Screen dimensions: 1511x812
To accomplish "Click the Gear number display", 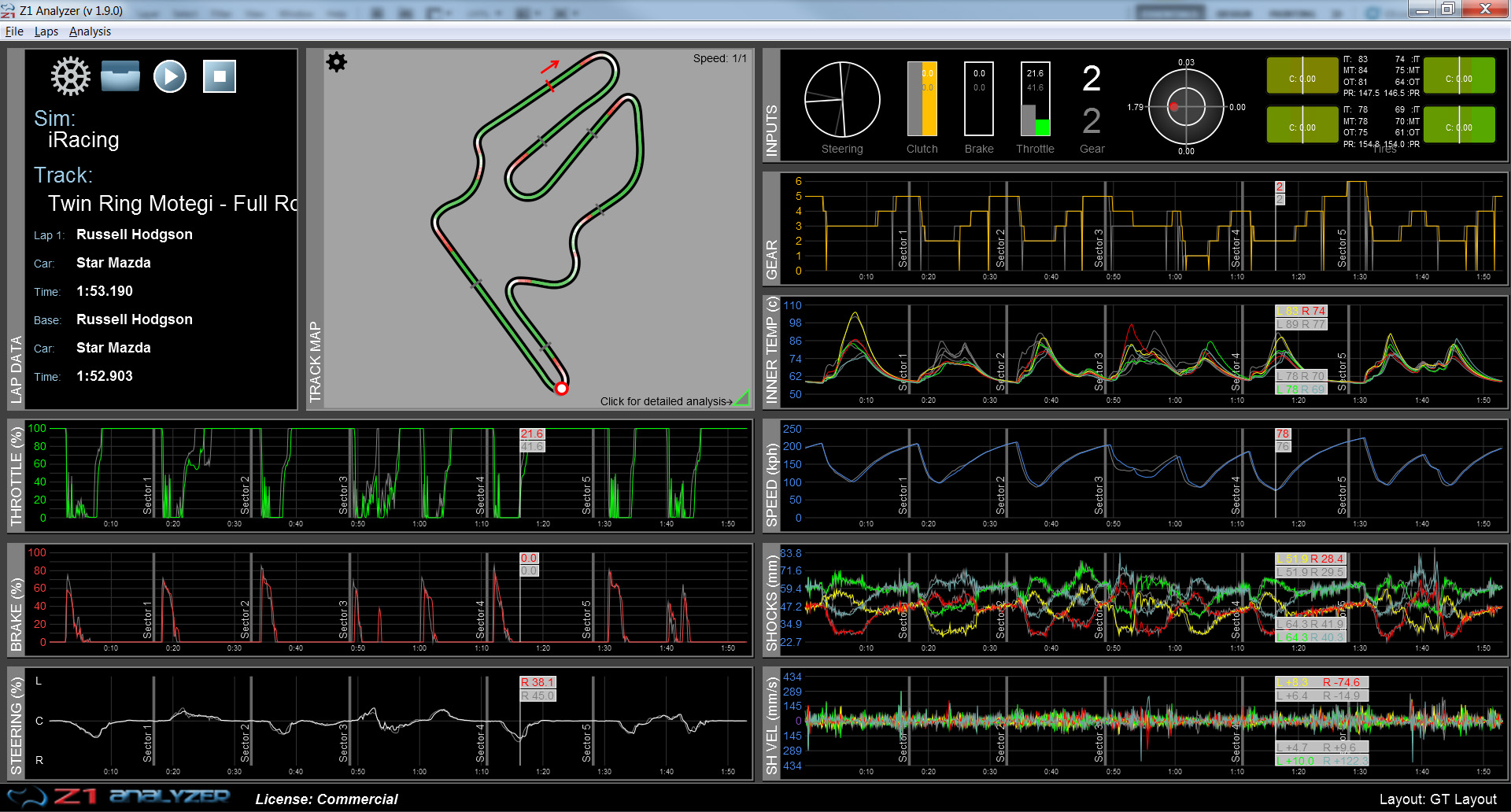I will click(1092, 79).
